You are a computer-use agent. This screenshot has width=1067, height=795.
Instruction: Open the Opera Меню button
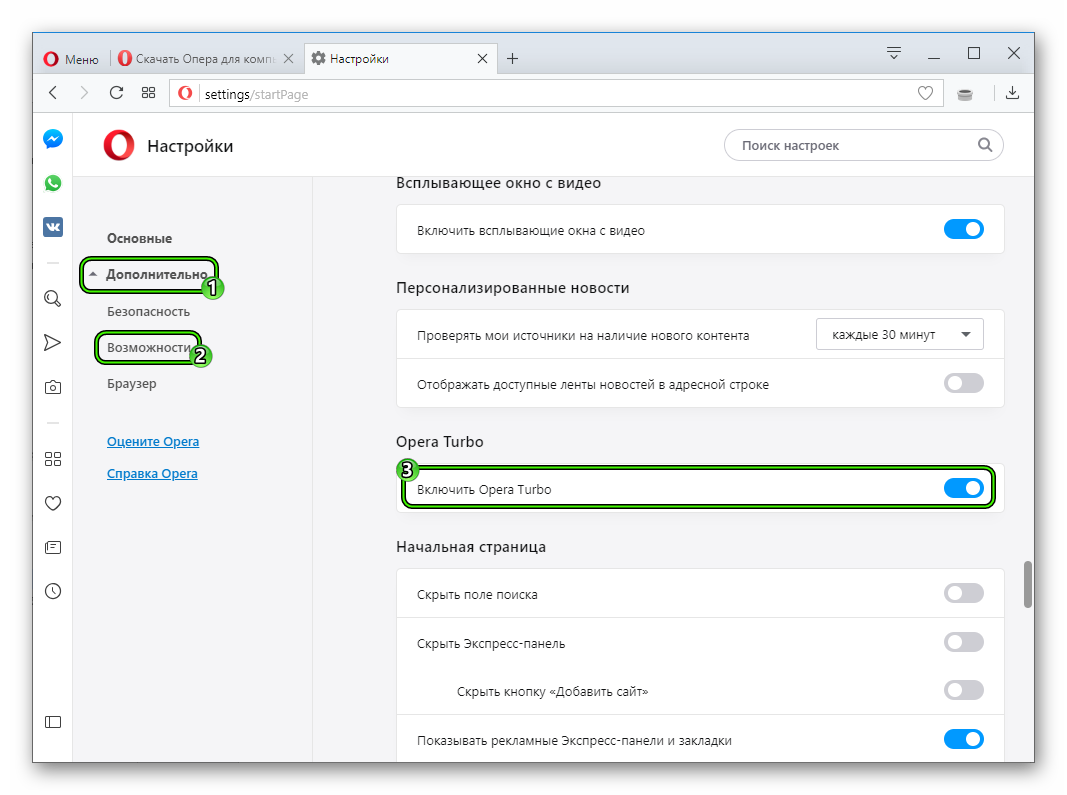(x=71, y=59)
